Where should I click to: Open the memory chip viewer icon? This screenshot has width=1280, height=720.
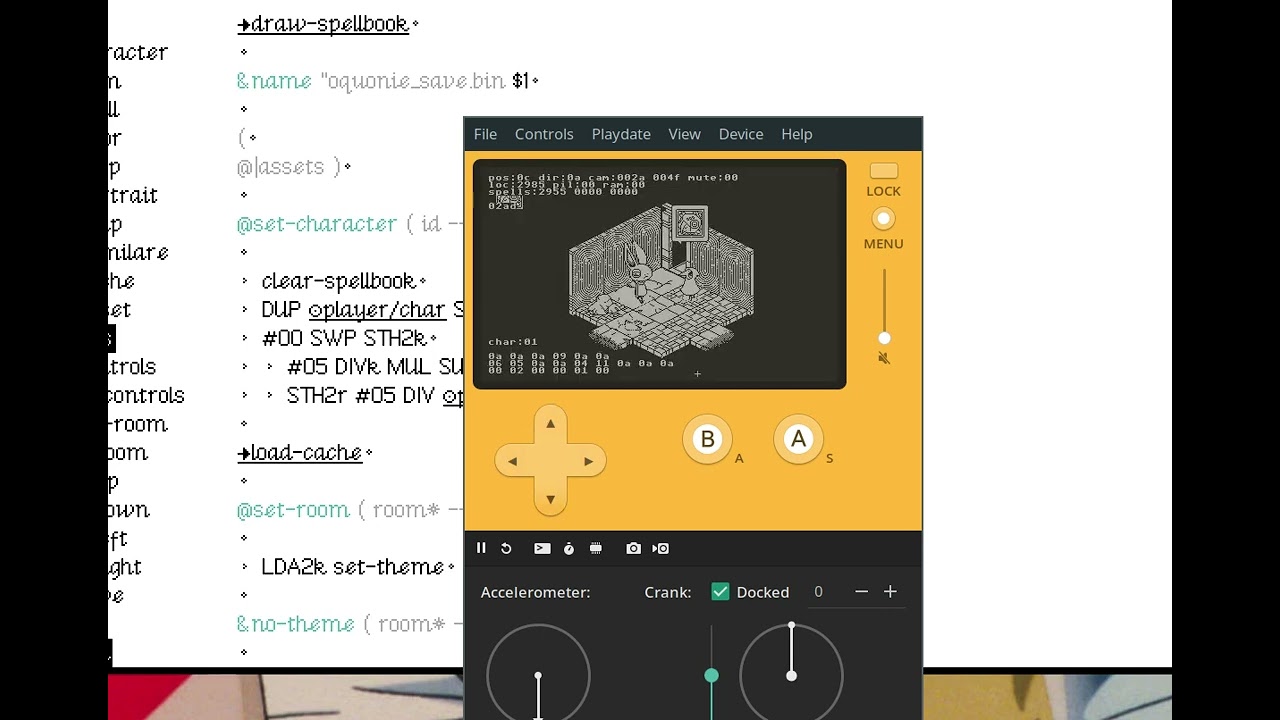tap(596, 548)
